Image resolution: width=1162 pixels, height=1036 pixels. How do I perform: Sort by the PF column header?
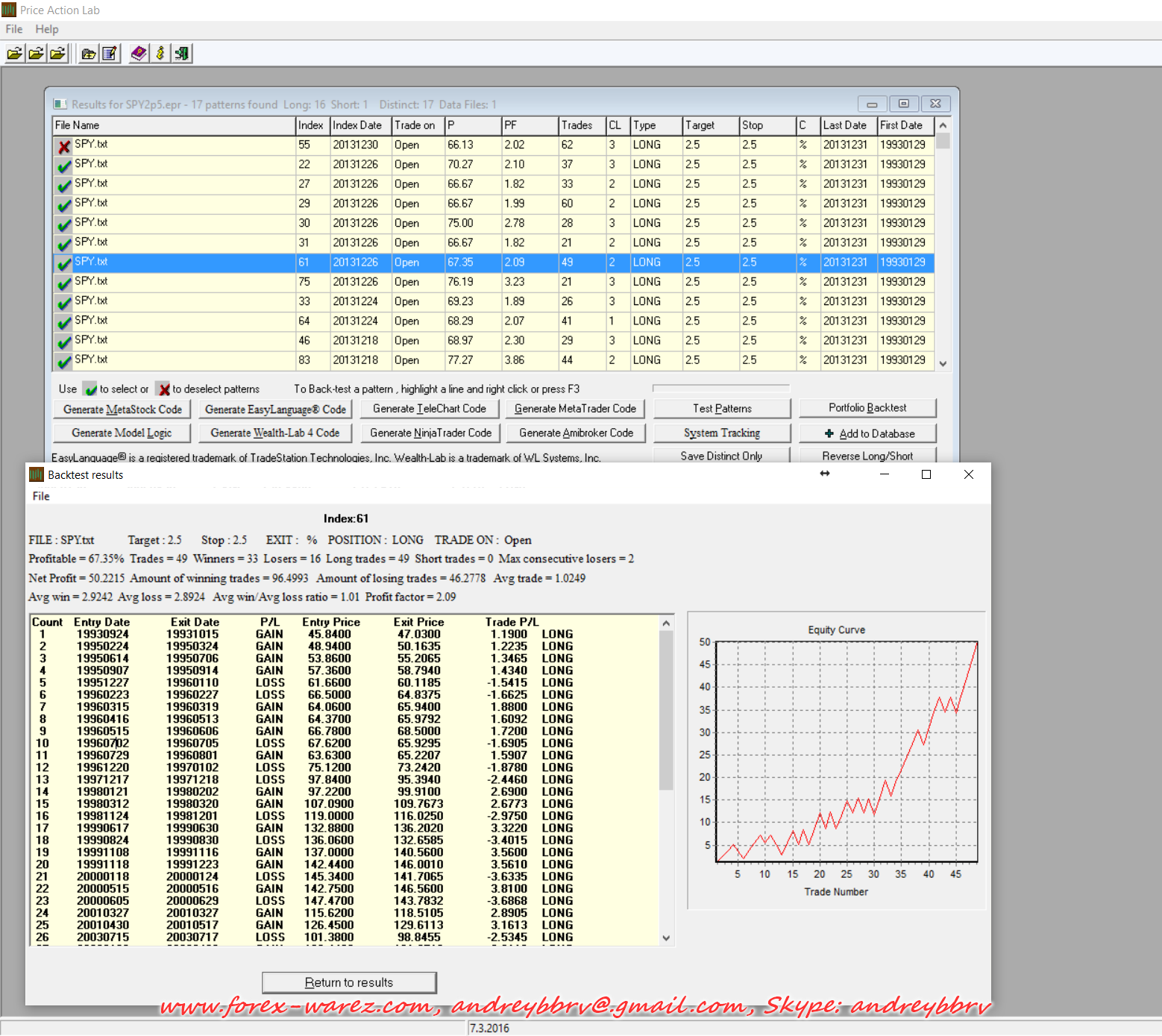(x=529, y=125)
